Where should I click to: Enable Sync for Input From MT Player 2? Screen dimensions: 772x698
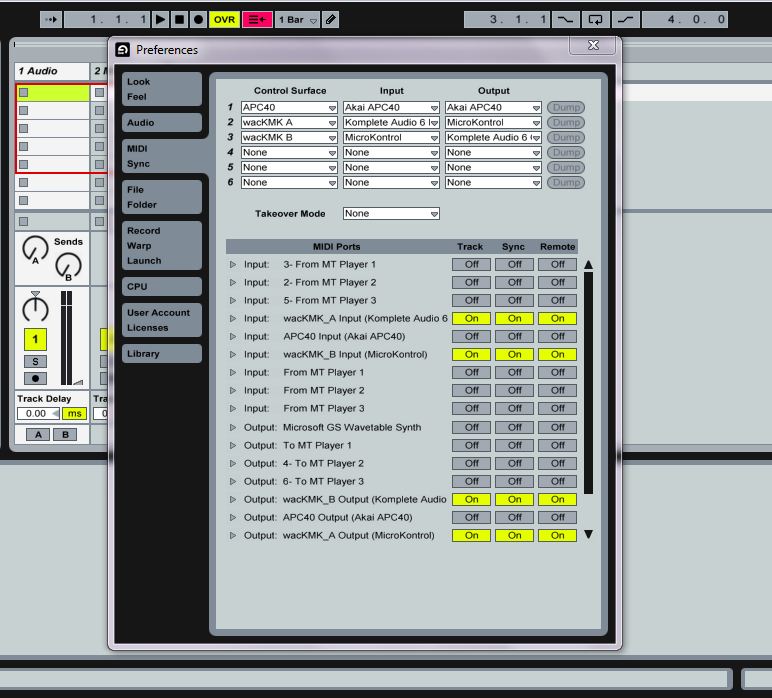(x=514, y=390)
